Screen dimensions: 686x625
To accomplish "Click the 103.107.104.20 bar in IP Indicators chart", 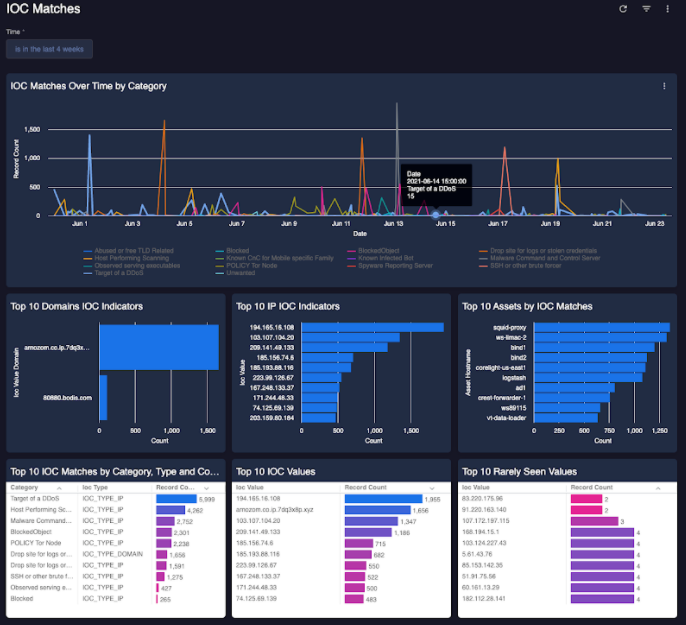I will click(x=351, y=337).
